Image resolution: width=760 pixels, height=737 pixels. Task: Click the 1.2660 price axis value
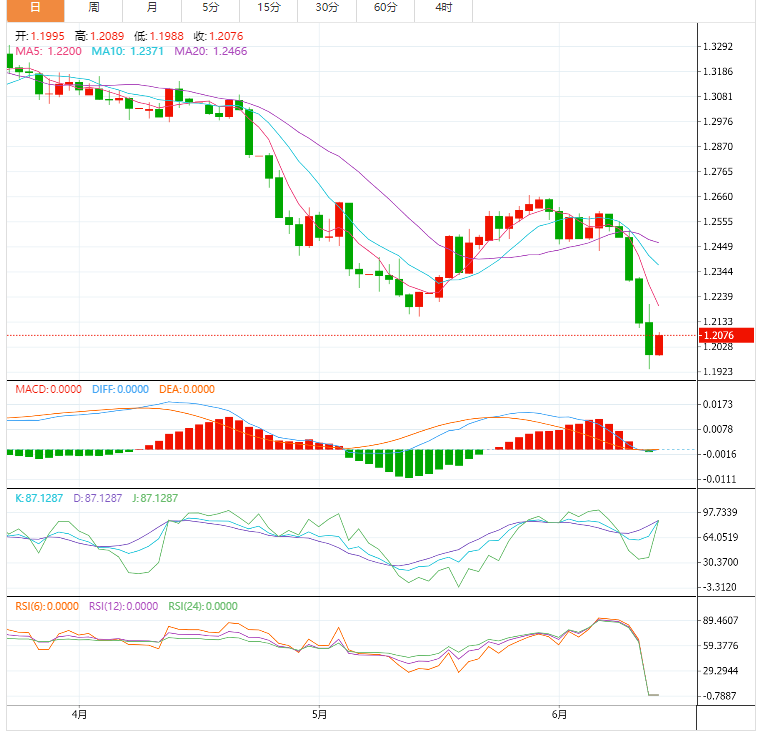pos(718,197)
